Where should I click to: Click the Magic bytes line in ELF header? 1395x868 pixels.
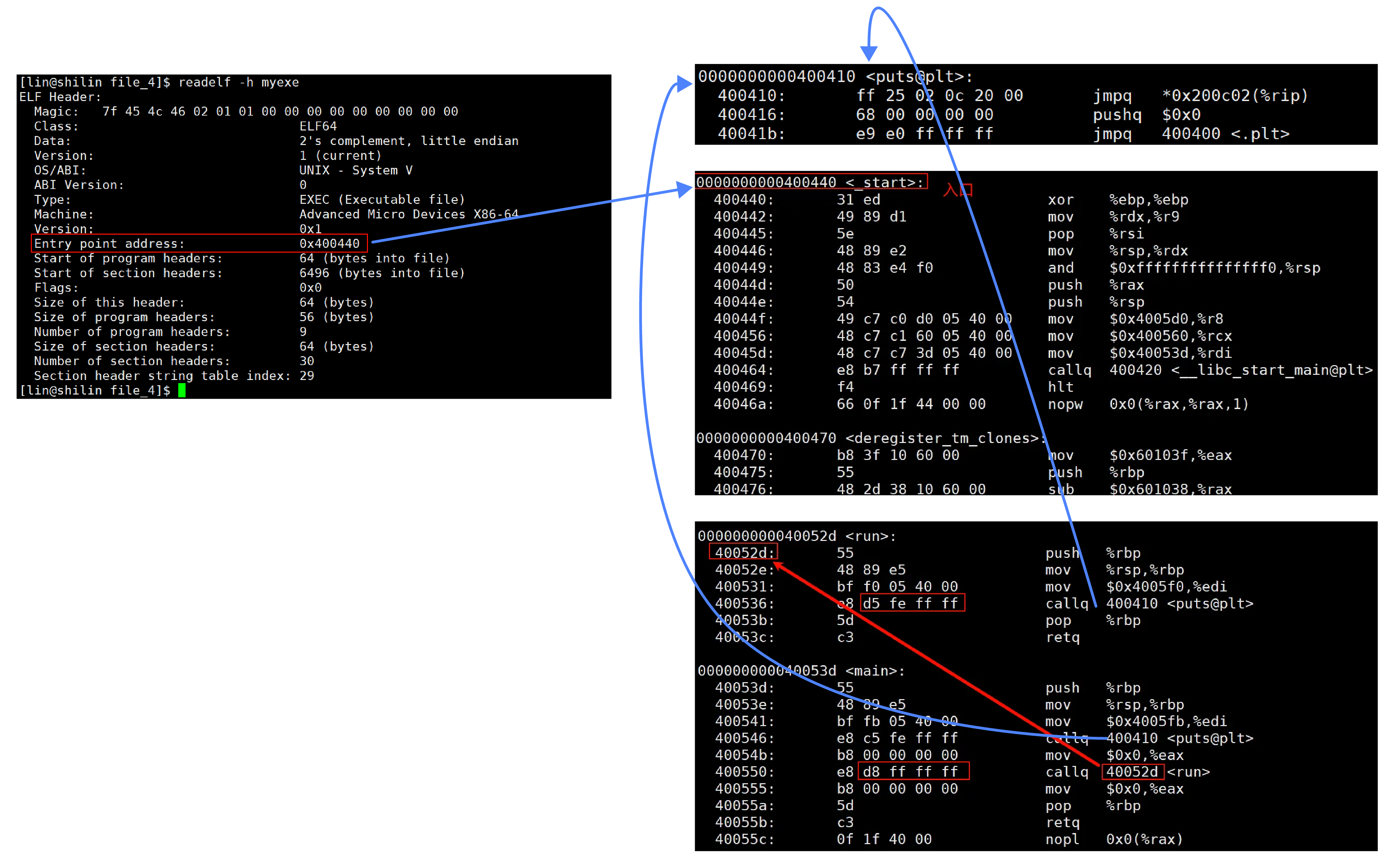[246, 111]
